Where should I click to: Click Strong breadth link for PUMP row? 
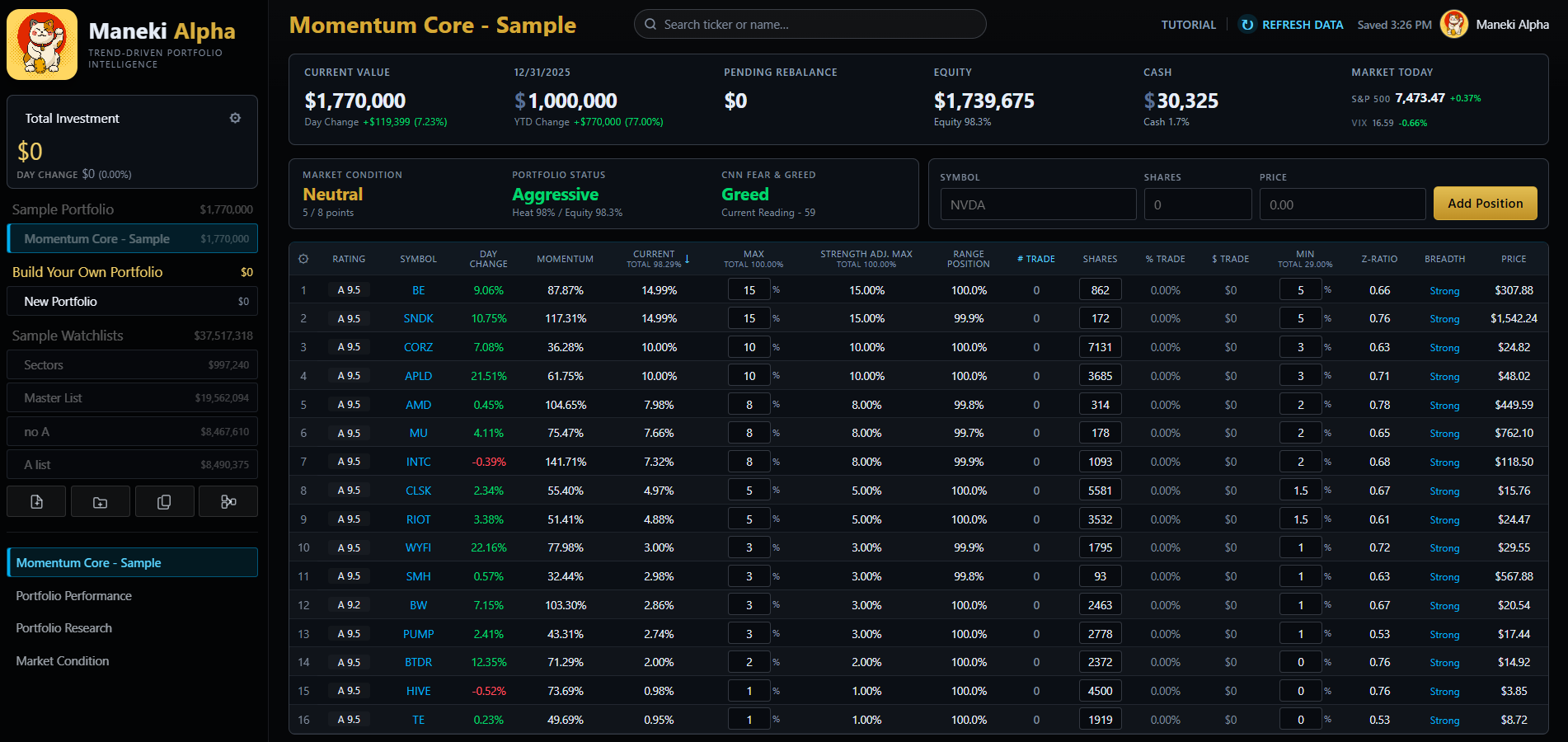click(x=1444, y=635)
